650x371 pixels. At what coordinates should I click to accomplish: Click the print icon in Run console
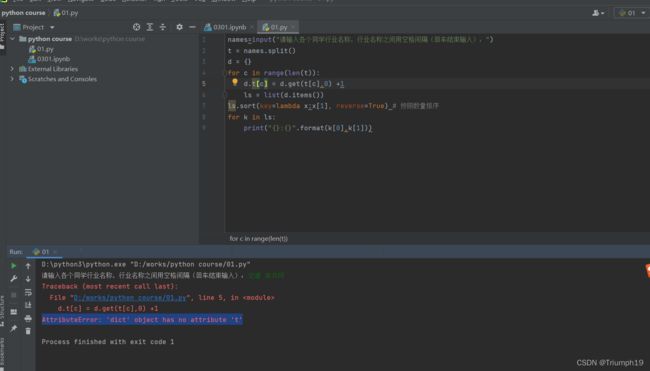[x=28, y=318]
